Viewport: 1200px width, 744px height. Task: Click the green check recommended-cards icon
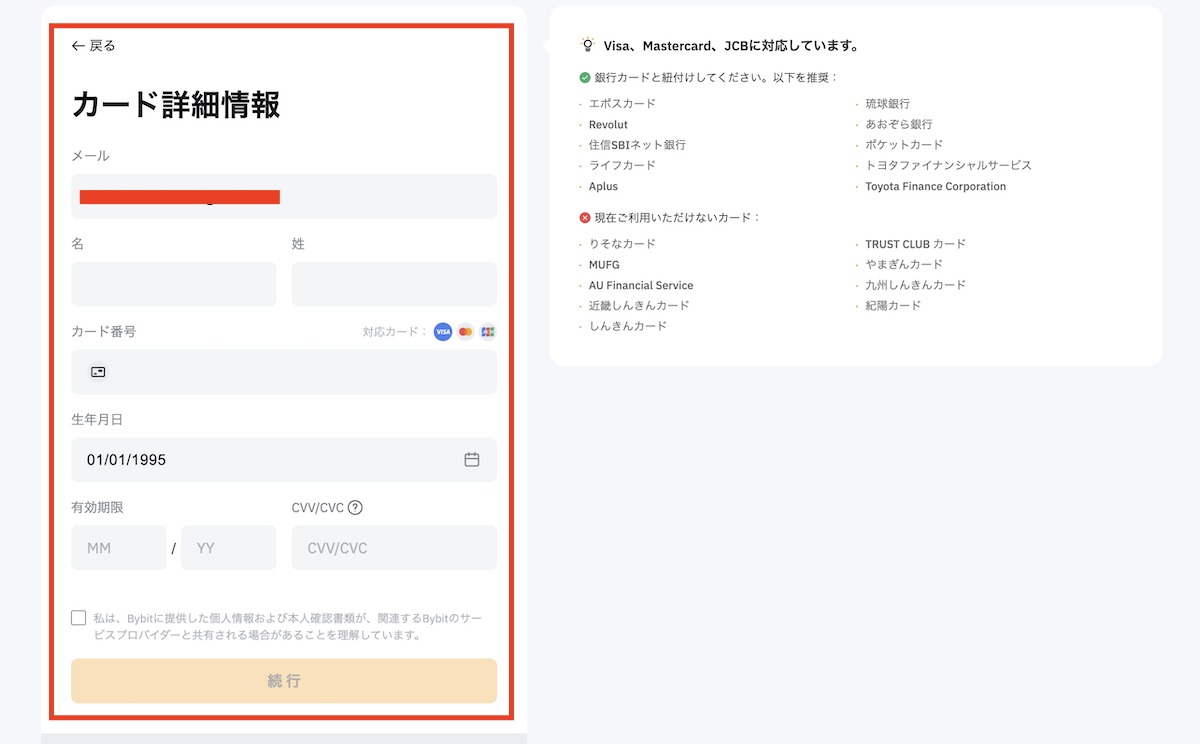click(x=585, y=77)
